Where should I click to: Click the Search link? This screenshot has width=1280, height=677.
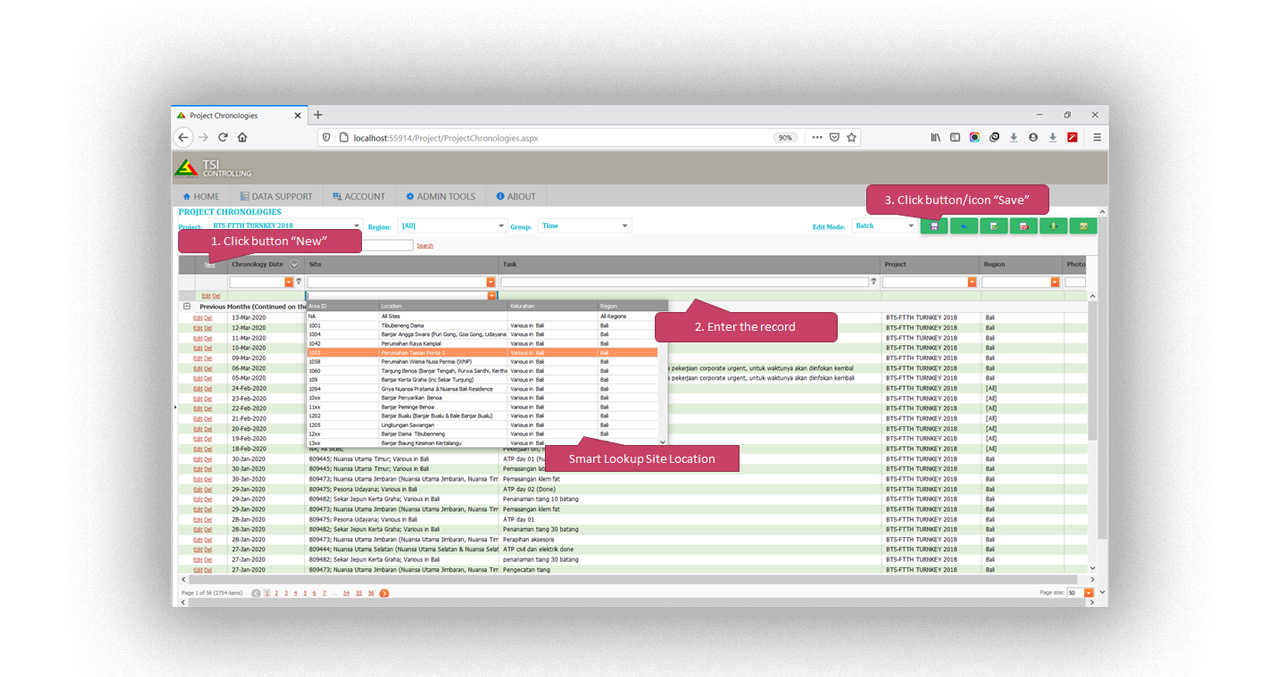424,244
